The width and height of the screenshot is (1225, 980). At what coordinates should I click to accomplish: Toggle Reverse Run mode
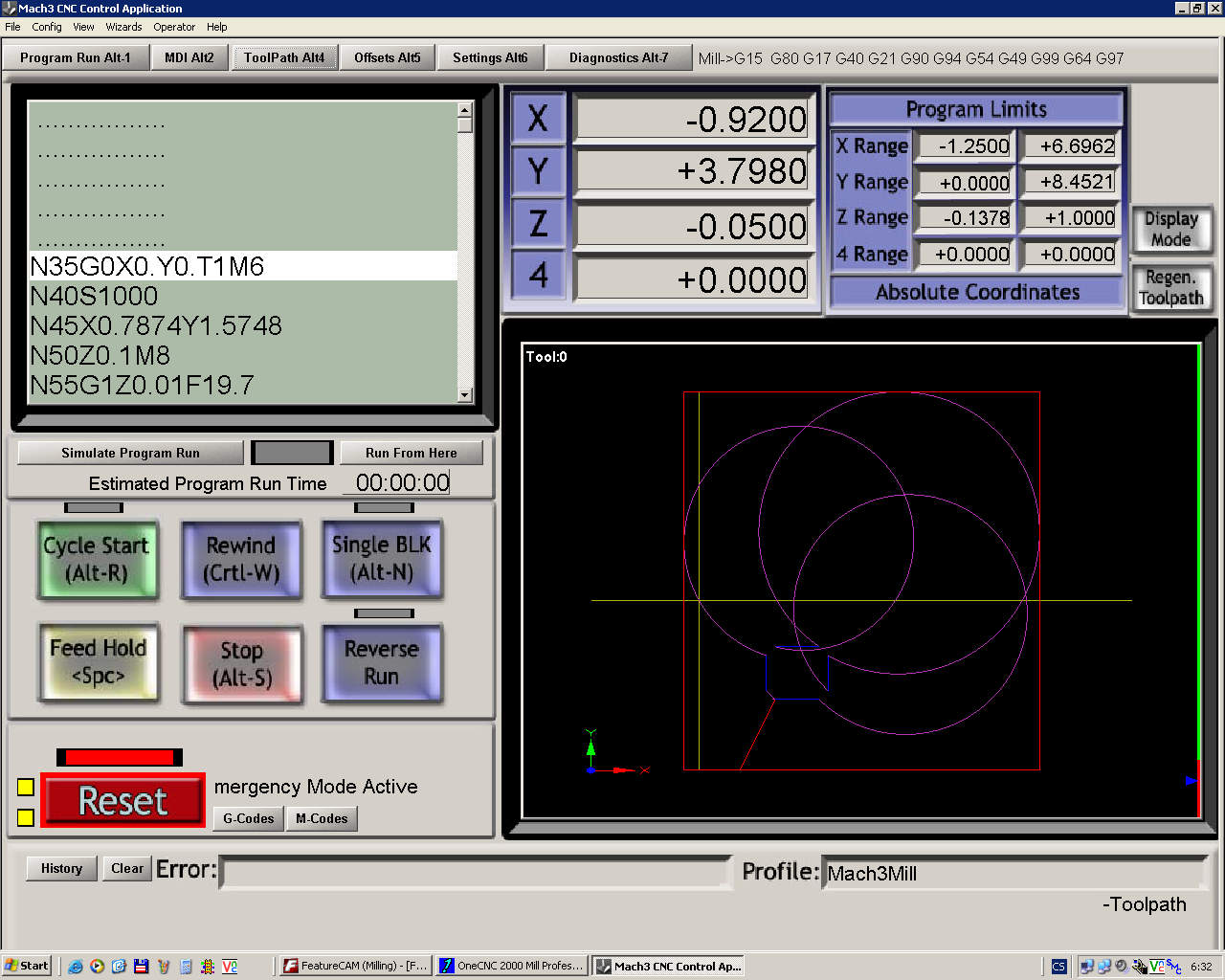(382, 662)
